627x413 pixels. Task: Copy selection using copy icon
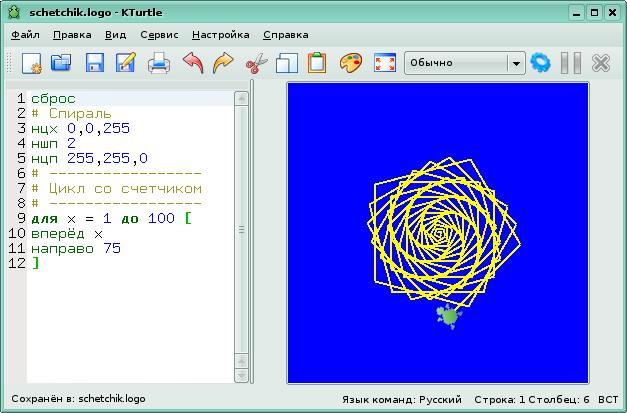click(287, 63)
